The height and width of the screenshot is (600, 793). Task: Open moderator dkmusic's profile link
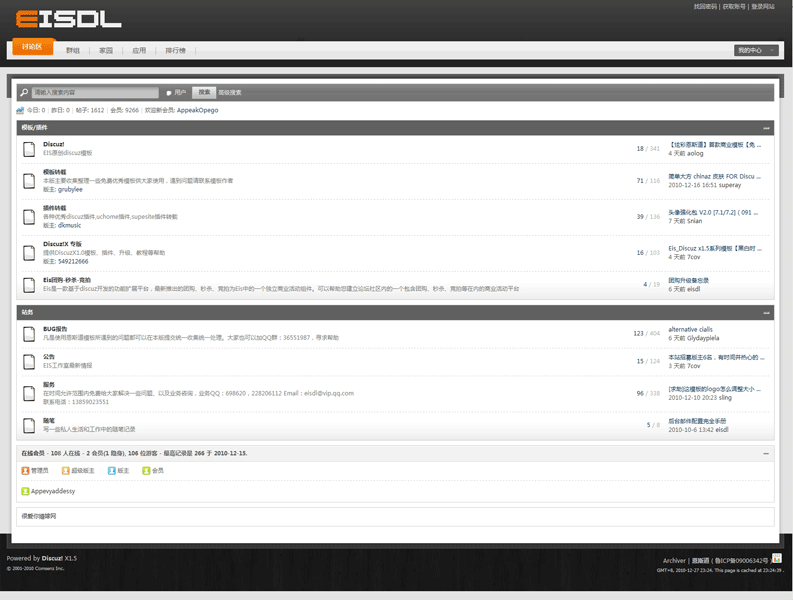tap(69, 226)
